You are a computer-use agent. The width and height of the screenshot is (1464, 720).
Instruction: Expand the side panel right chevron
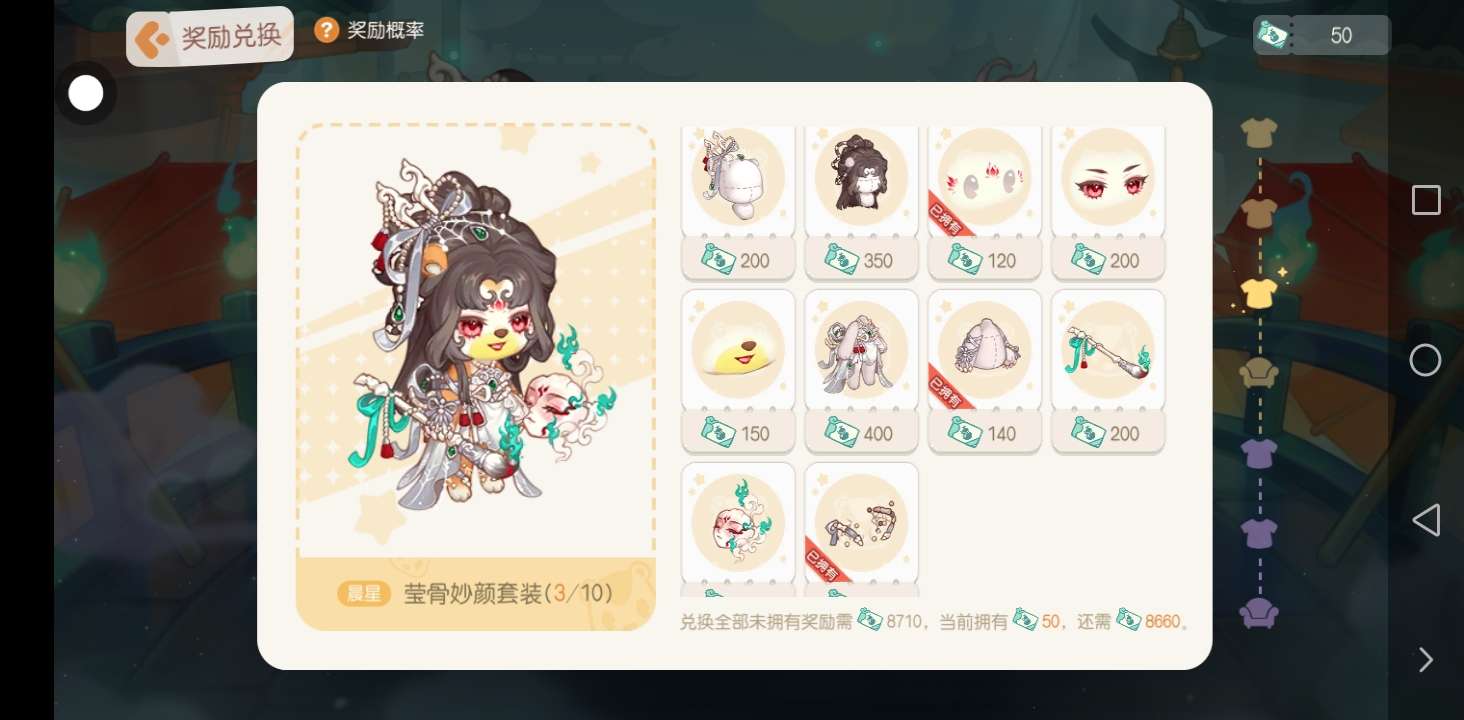[1426, 660]
